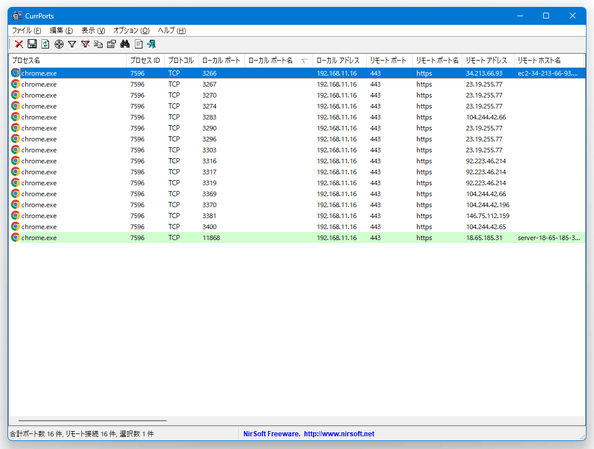Click the floppy disk save icon

click(x=32, y=44)
